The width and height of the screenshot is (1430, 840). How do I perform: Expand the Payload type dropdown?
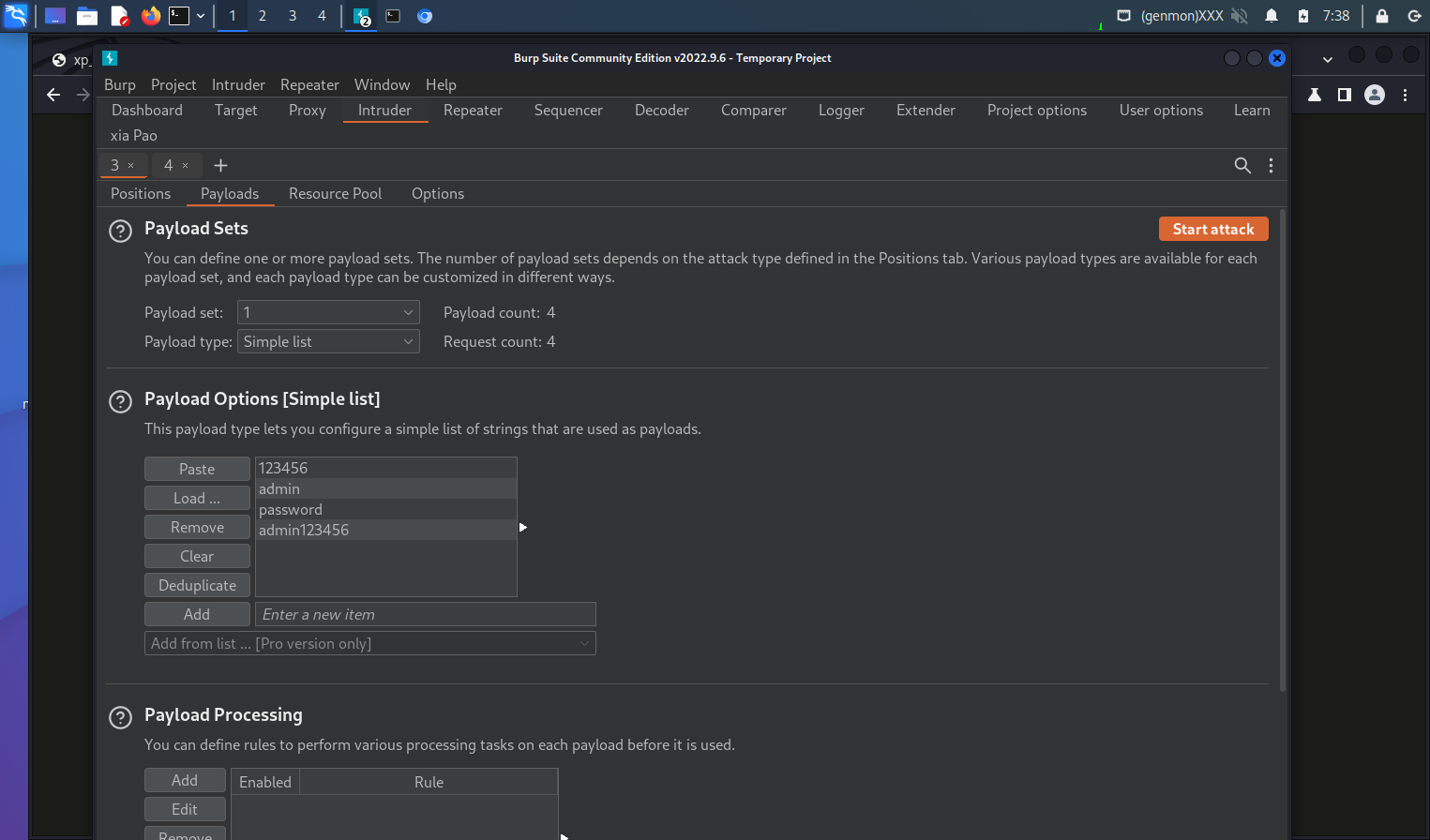[x=328, y=341]
